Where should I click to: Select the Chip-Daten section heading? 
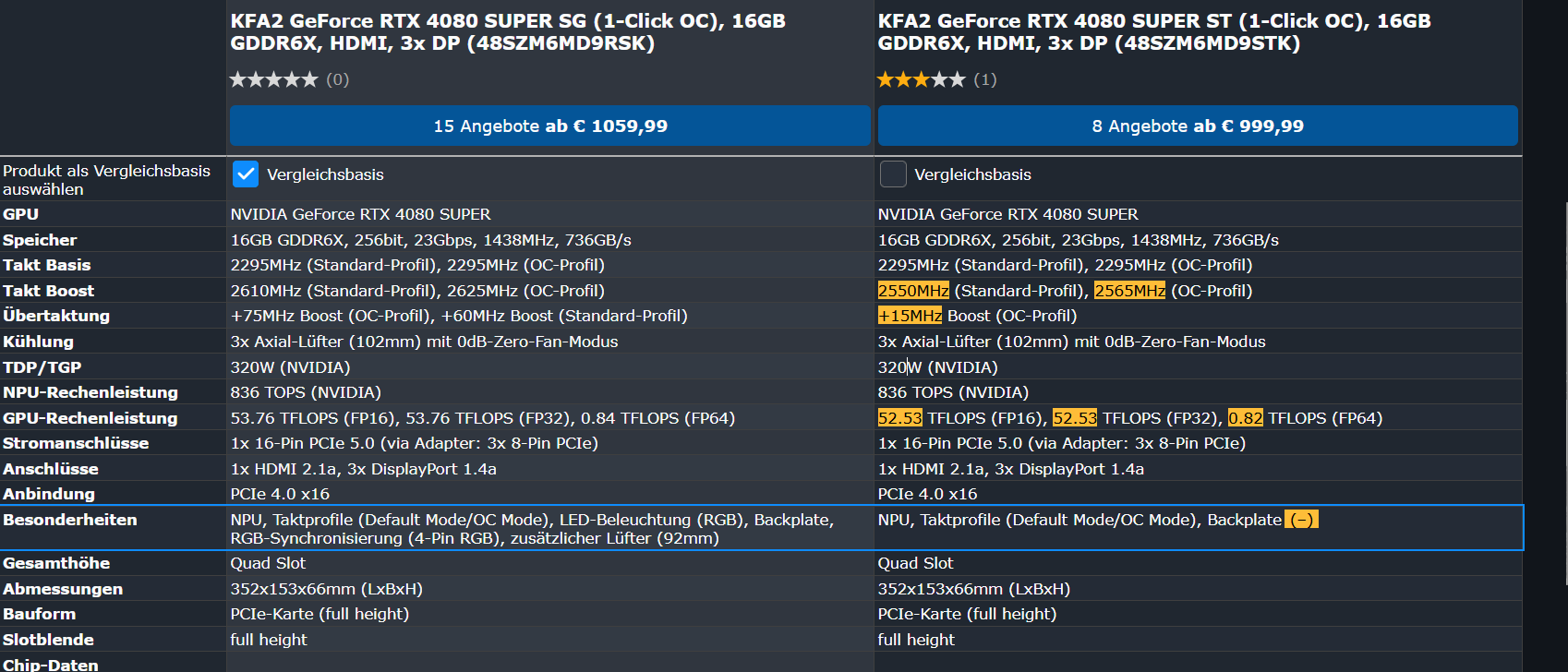pos(51,664)
